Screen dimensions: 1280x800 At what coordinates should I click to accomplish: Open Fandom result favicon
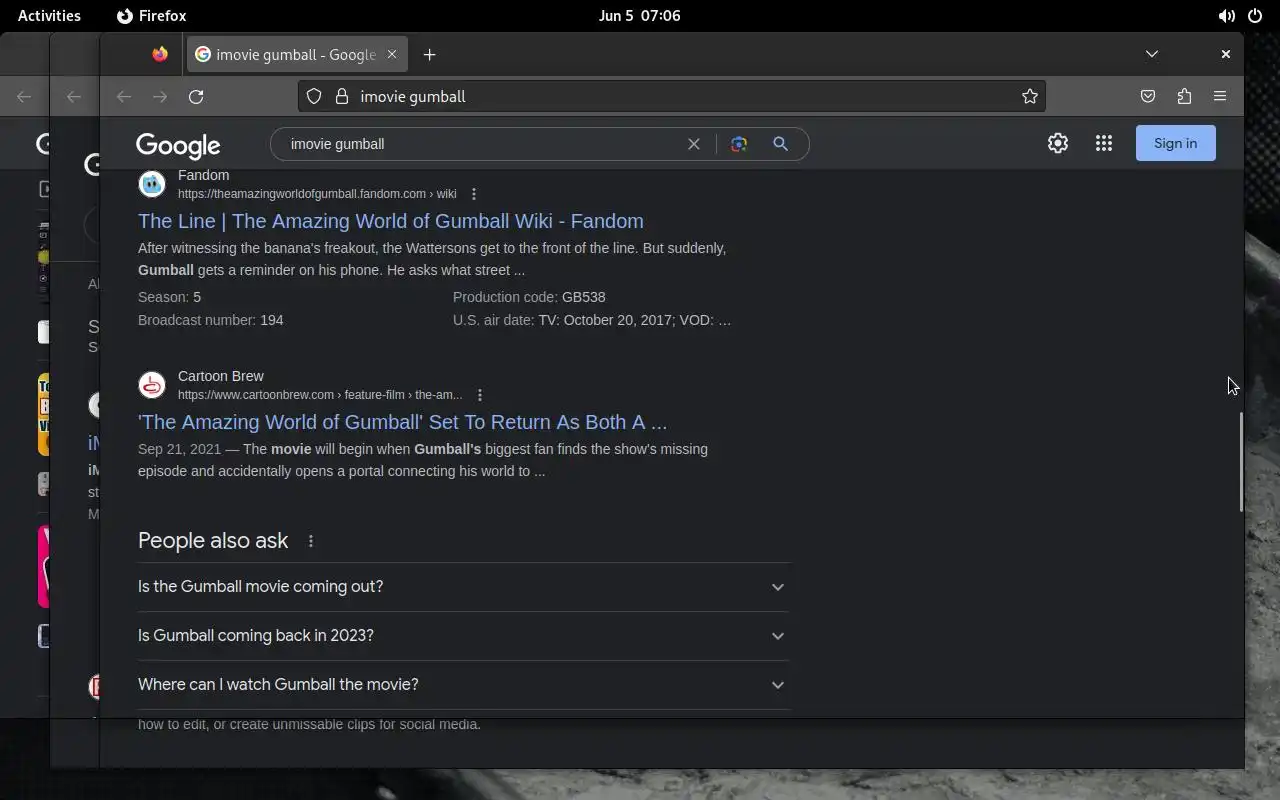click(x=152, y=184)
